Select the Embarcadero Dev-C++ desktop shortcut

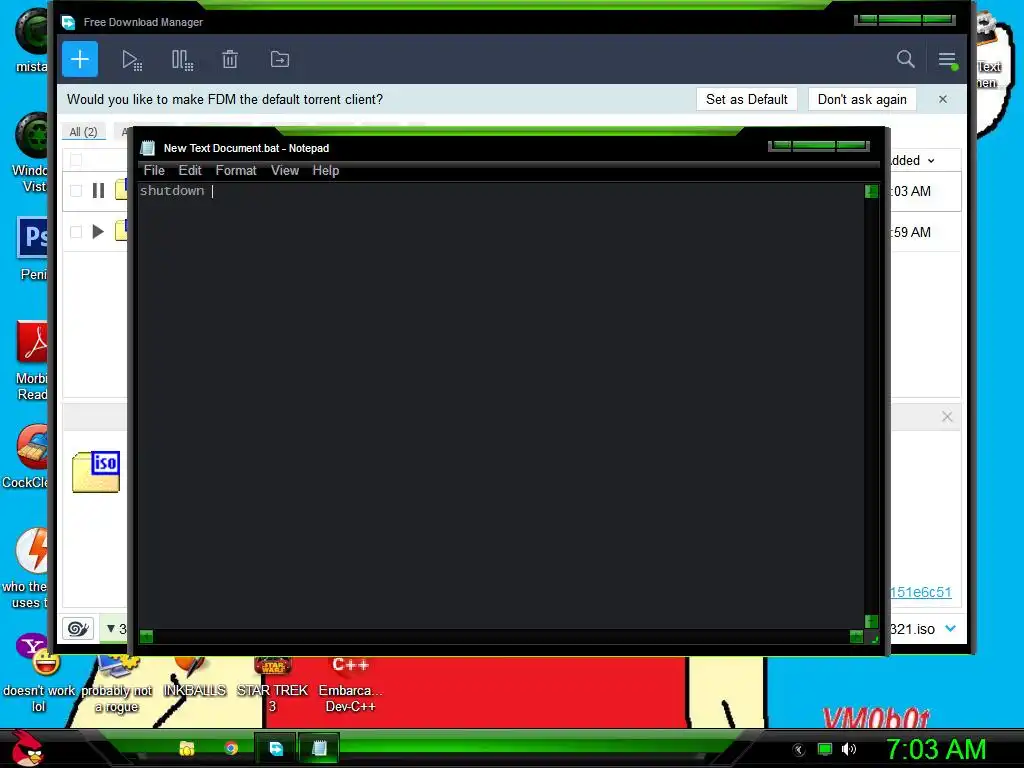[350, 684]
